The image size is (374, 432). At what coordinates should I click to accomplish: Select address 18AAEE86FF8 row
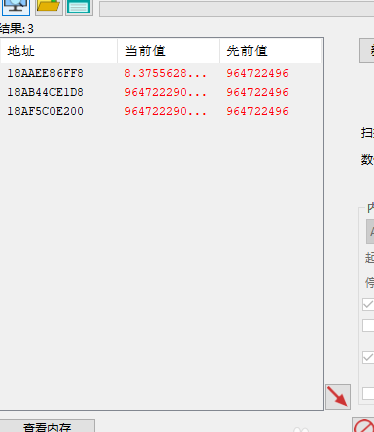(x=161, y=73)
